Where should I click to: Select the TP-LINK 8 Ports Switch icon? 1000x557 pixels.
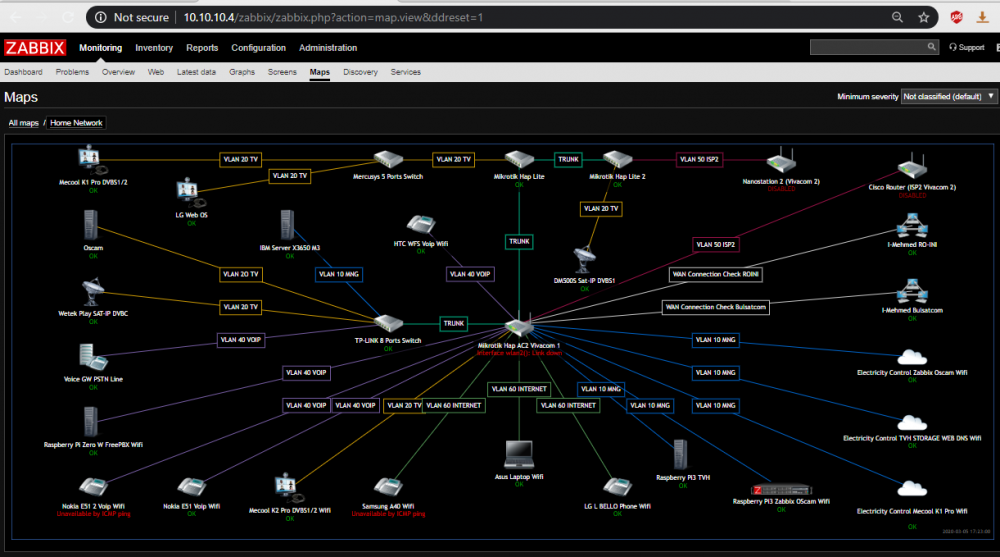pos(388,323)
